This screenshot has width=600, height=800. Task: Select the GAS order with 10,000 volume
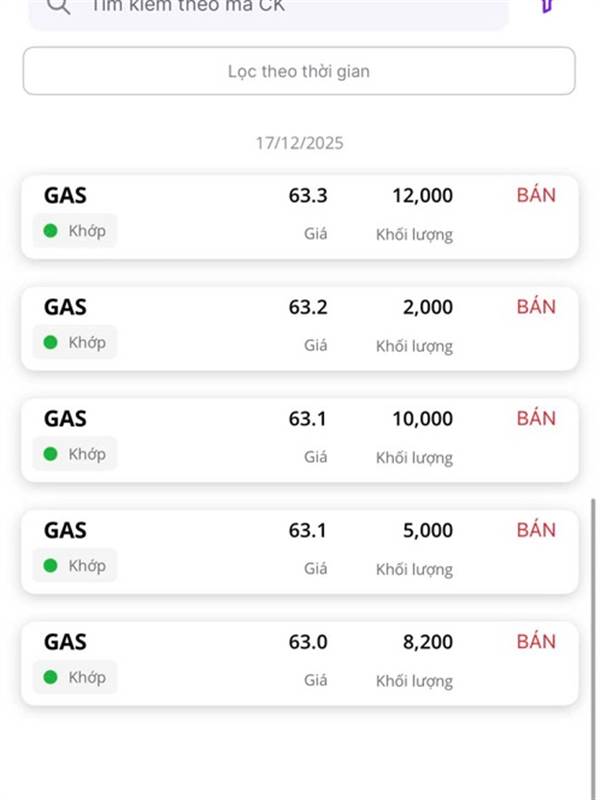coord(299,440)
